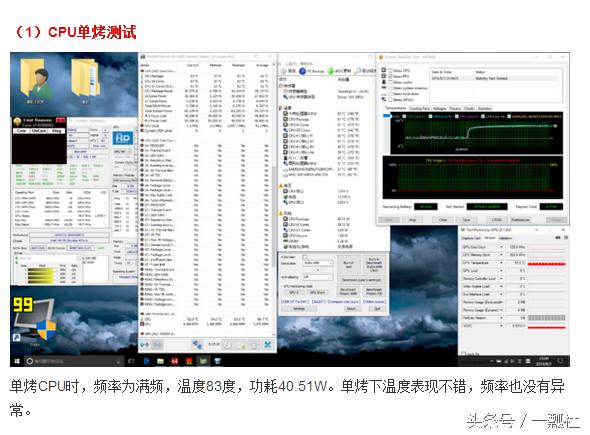Click the Limit Reasons window coin icon
The height and width of the screenshot is (435, 590).
[x=17, y=121]
